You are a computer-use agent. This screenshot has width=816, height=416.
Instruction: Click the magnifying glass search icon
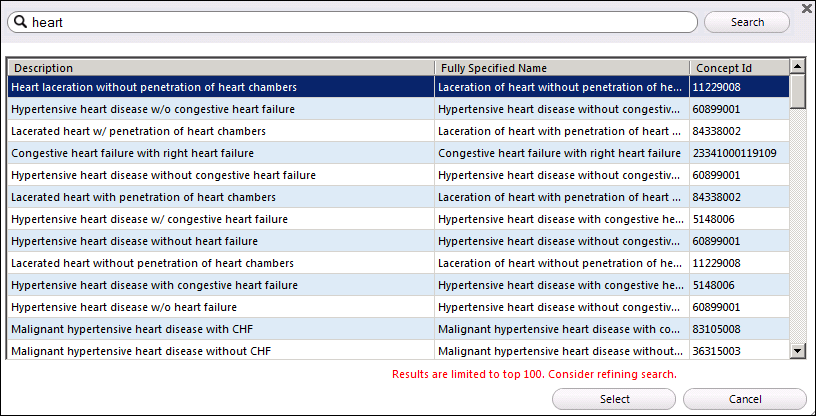21,22
